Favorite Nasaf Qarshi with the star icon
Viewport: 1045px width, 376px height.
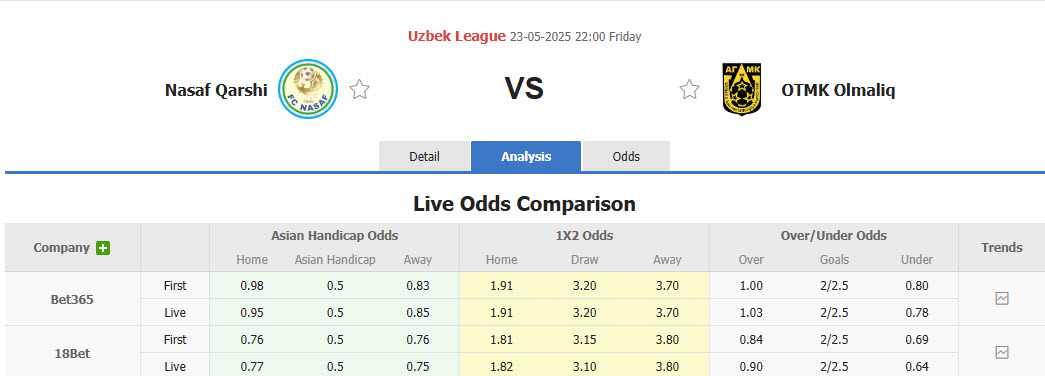pos(360,89)
